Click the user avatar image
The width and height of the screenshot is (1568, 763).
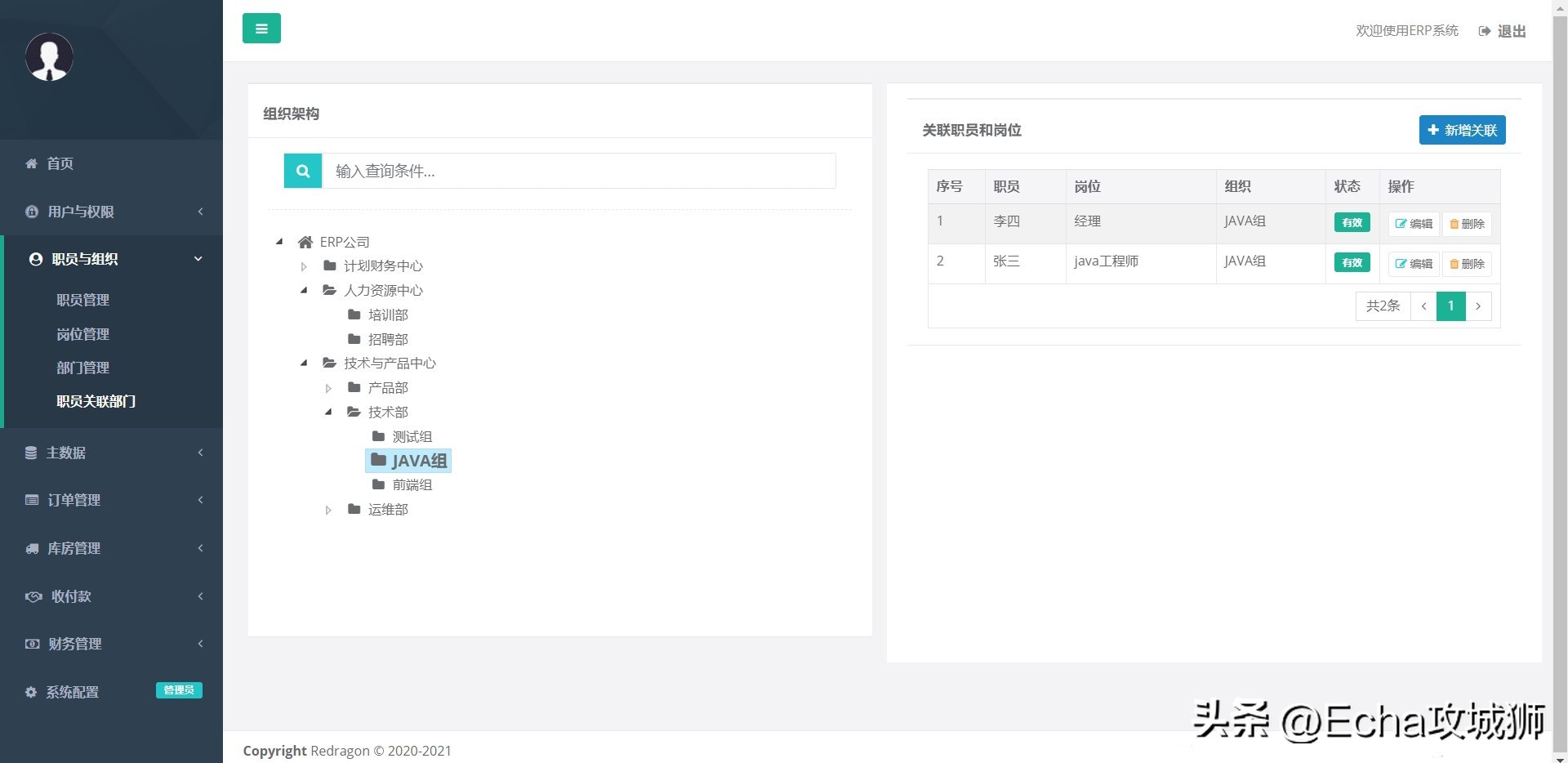click(49, 56)
